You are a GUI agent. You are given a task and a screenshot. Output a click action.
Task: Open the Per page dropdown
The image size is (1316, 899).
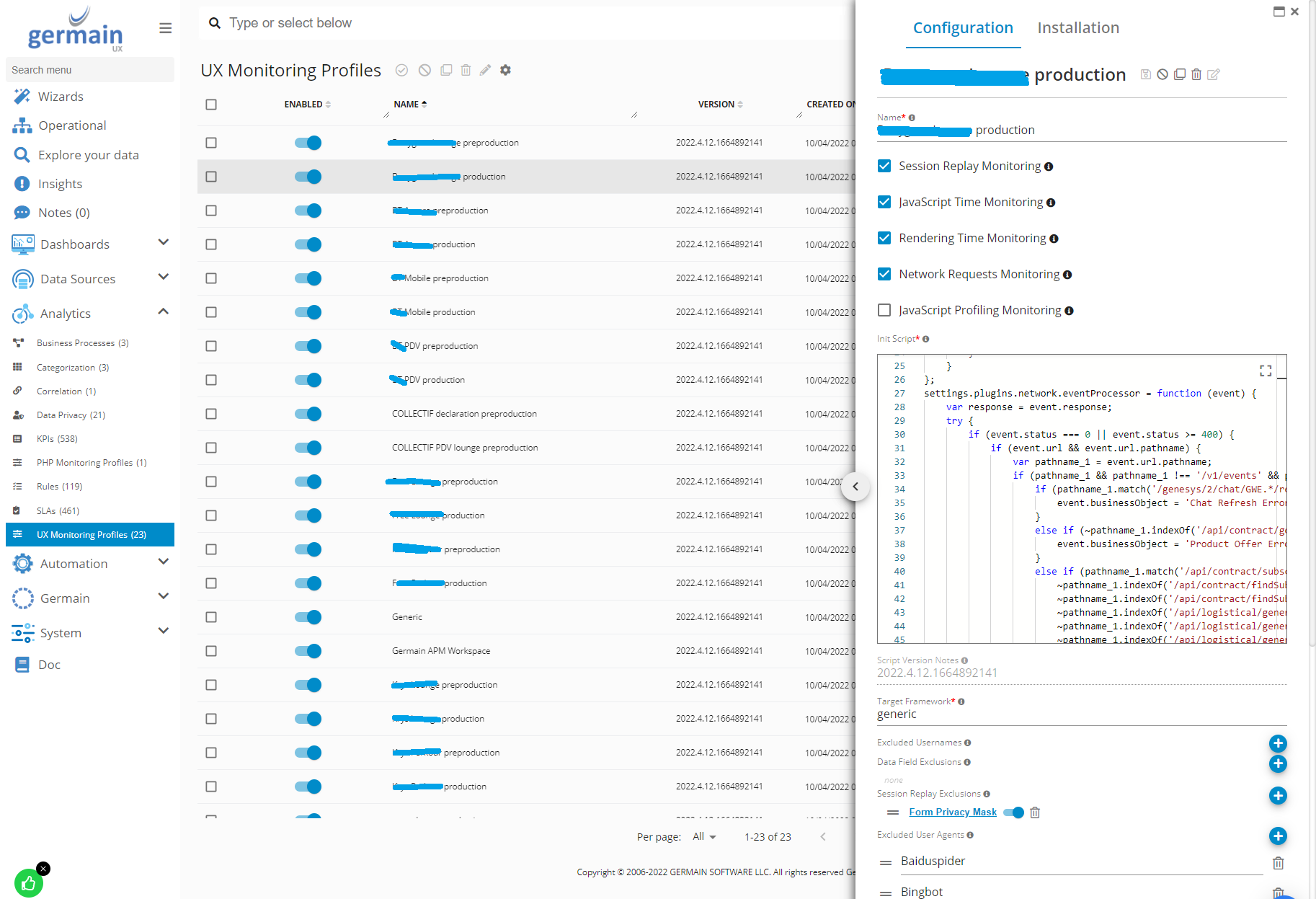coord(704,836)
